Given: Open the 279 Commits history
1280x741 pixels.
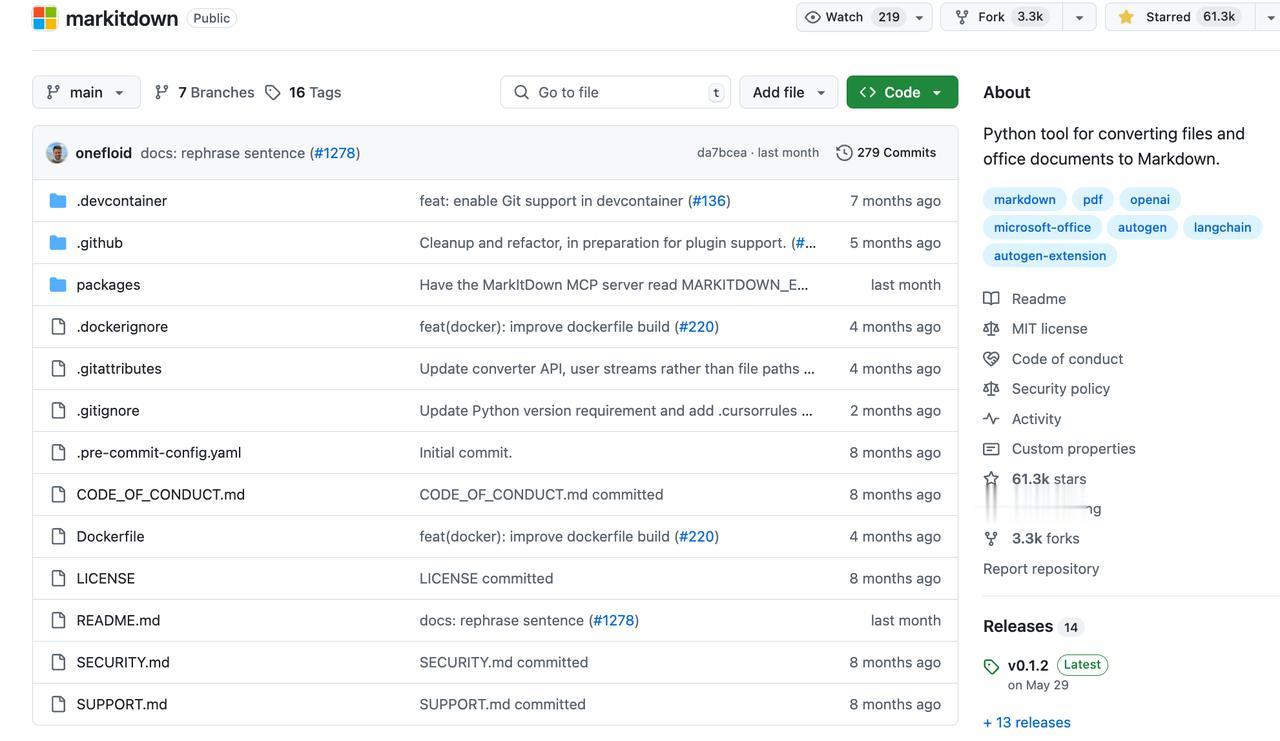Looking at the screenshot, I should [886, 153].
